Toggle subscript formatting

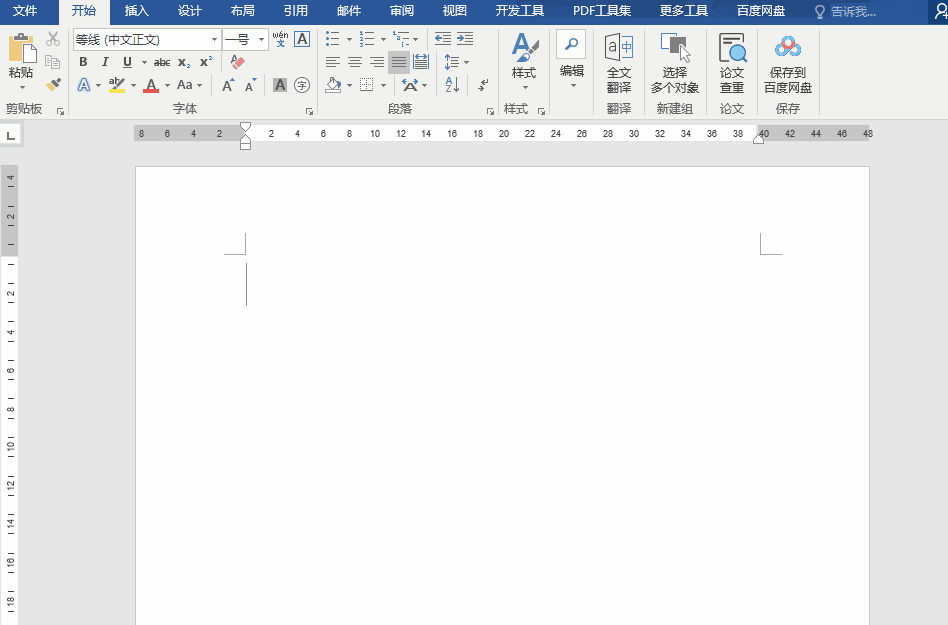(184, 62)
